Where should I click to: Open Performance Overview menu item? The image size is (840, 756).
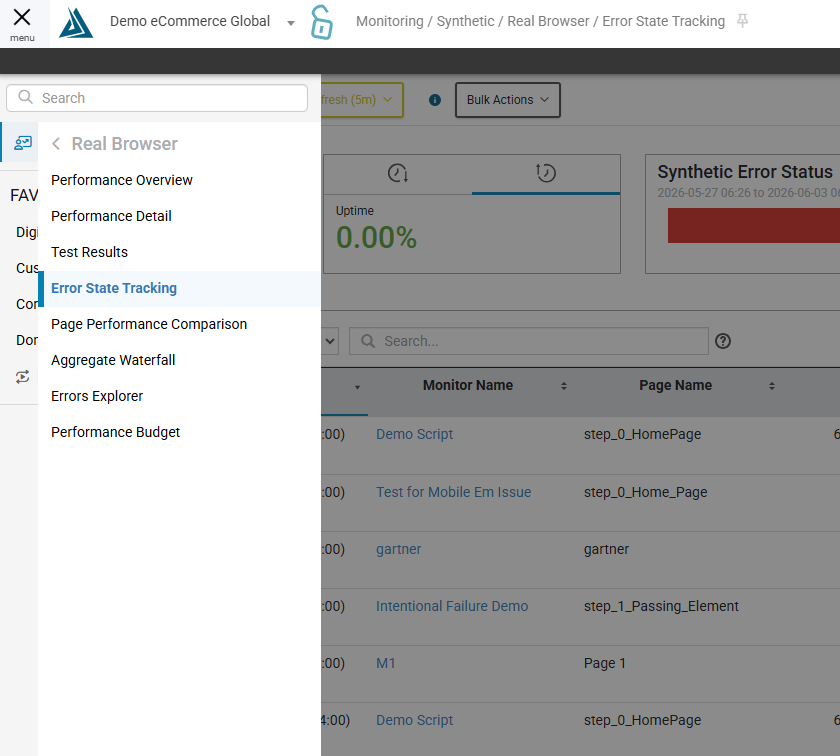point(122,180)
